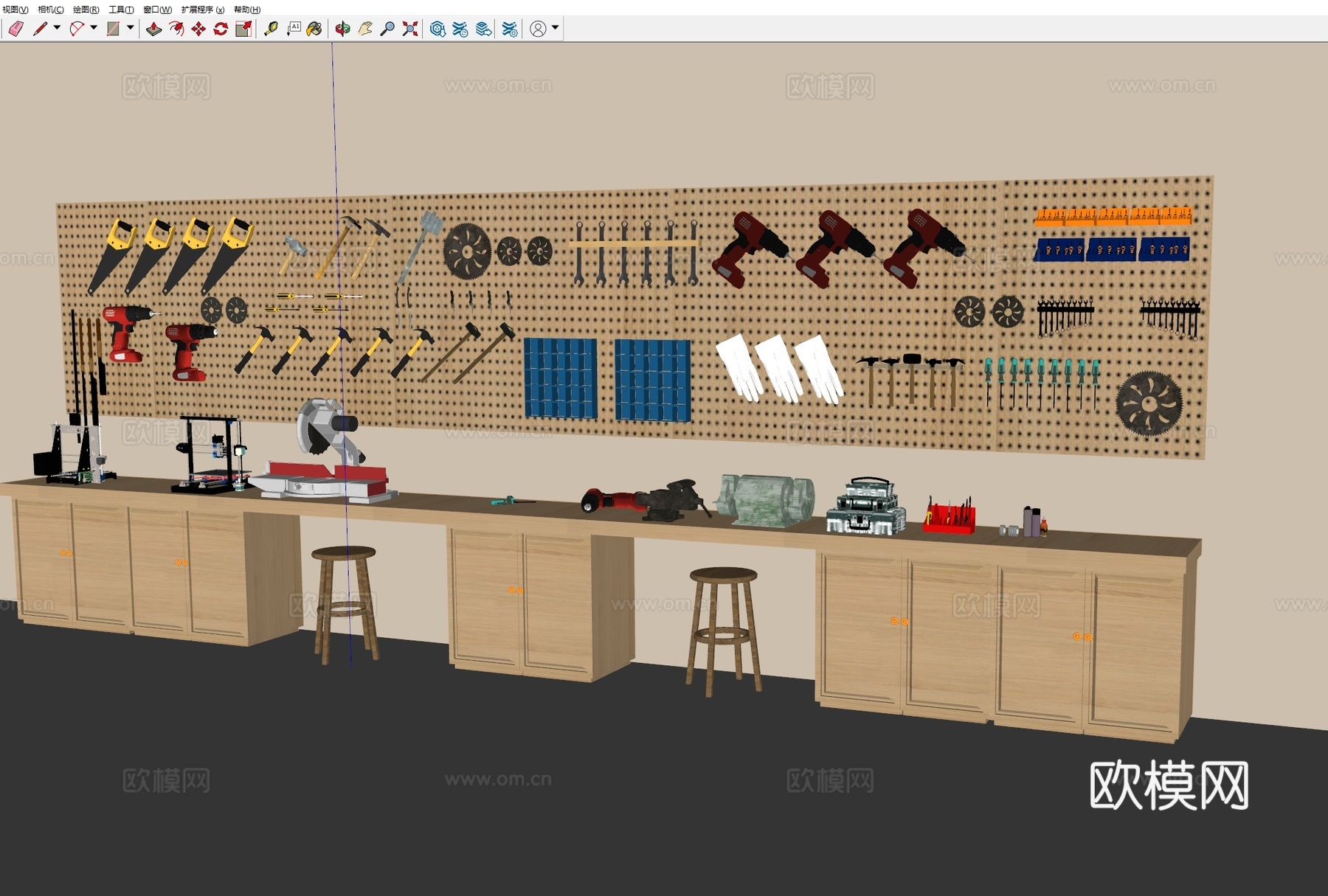
Task: Open the 工具(T) menu
Action: pos(122,10)
